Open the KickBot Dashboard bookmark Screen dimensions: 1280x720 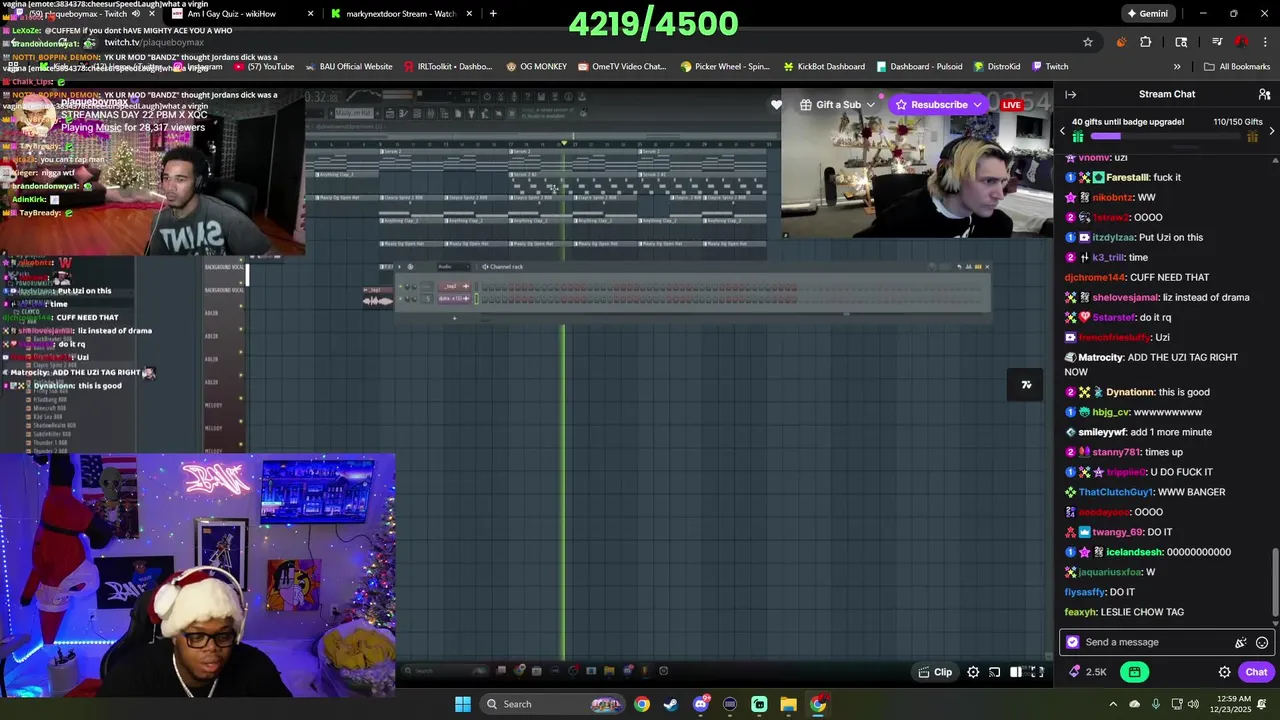click(824, 67)
